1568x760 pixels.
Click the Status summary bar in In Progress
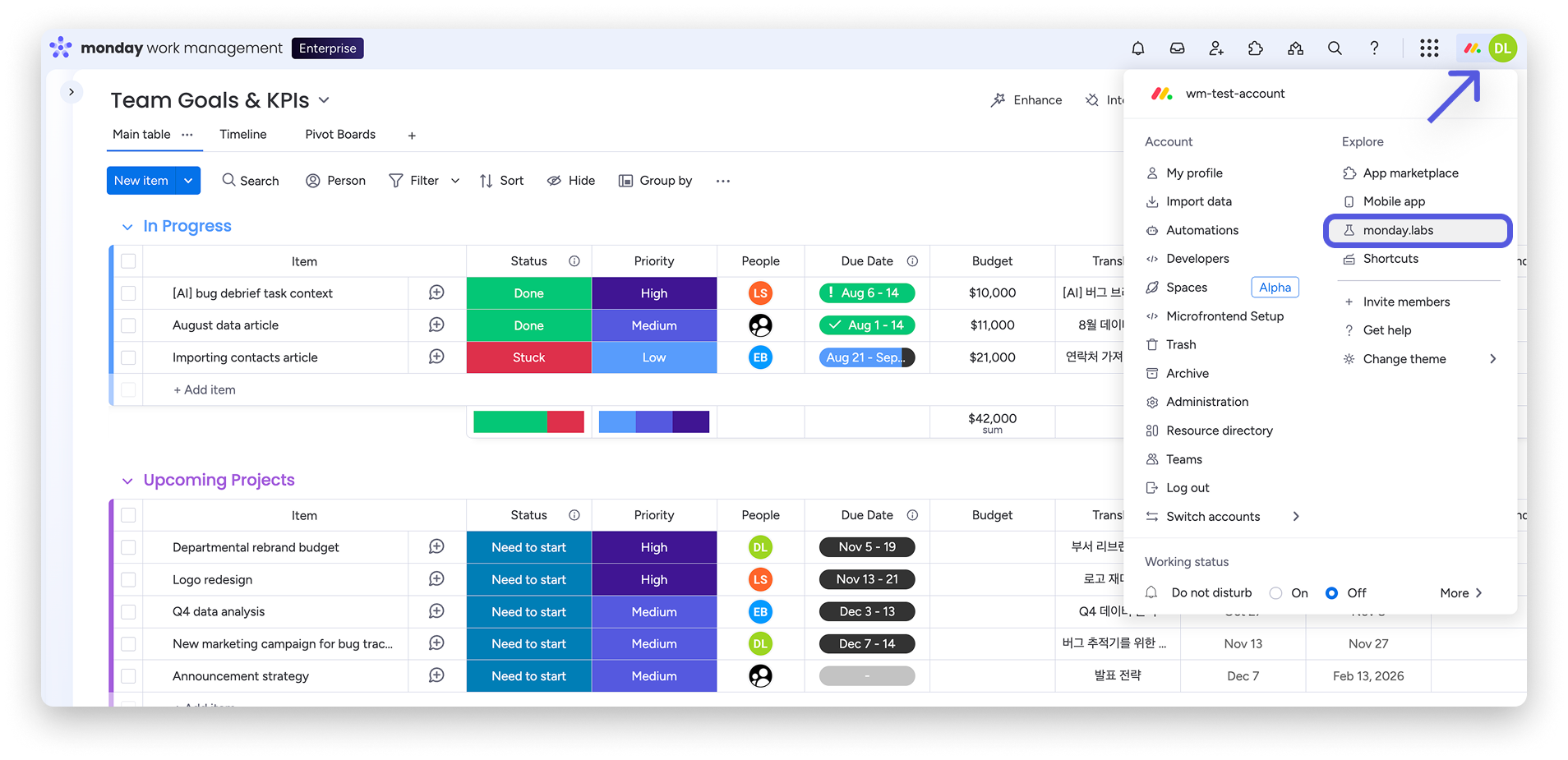pyautogui.click(x=528, y=421)
